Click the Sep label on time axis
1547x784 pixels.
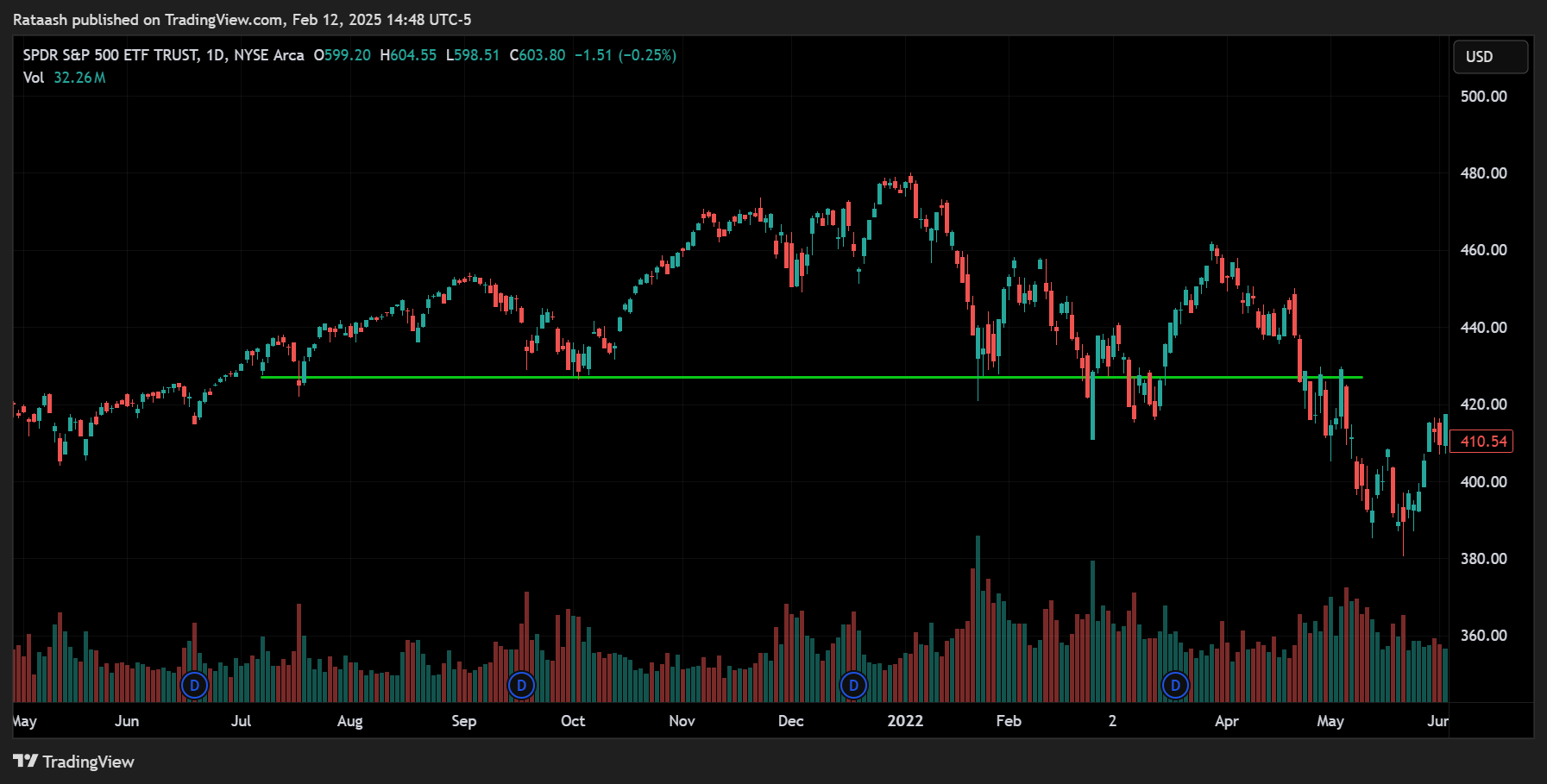(463, 721)
